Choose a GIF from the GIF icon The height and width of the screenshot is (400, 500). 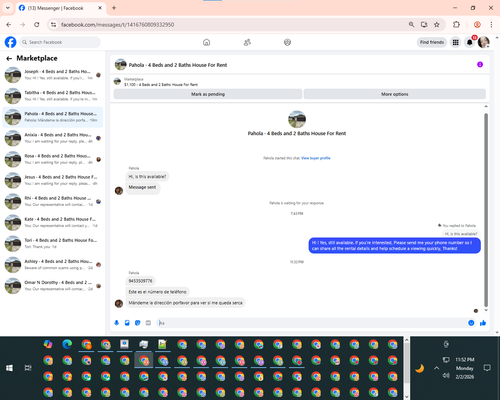[148, 323]
